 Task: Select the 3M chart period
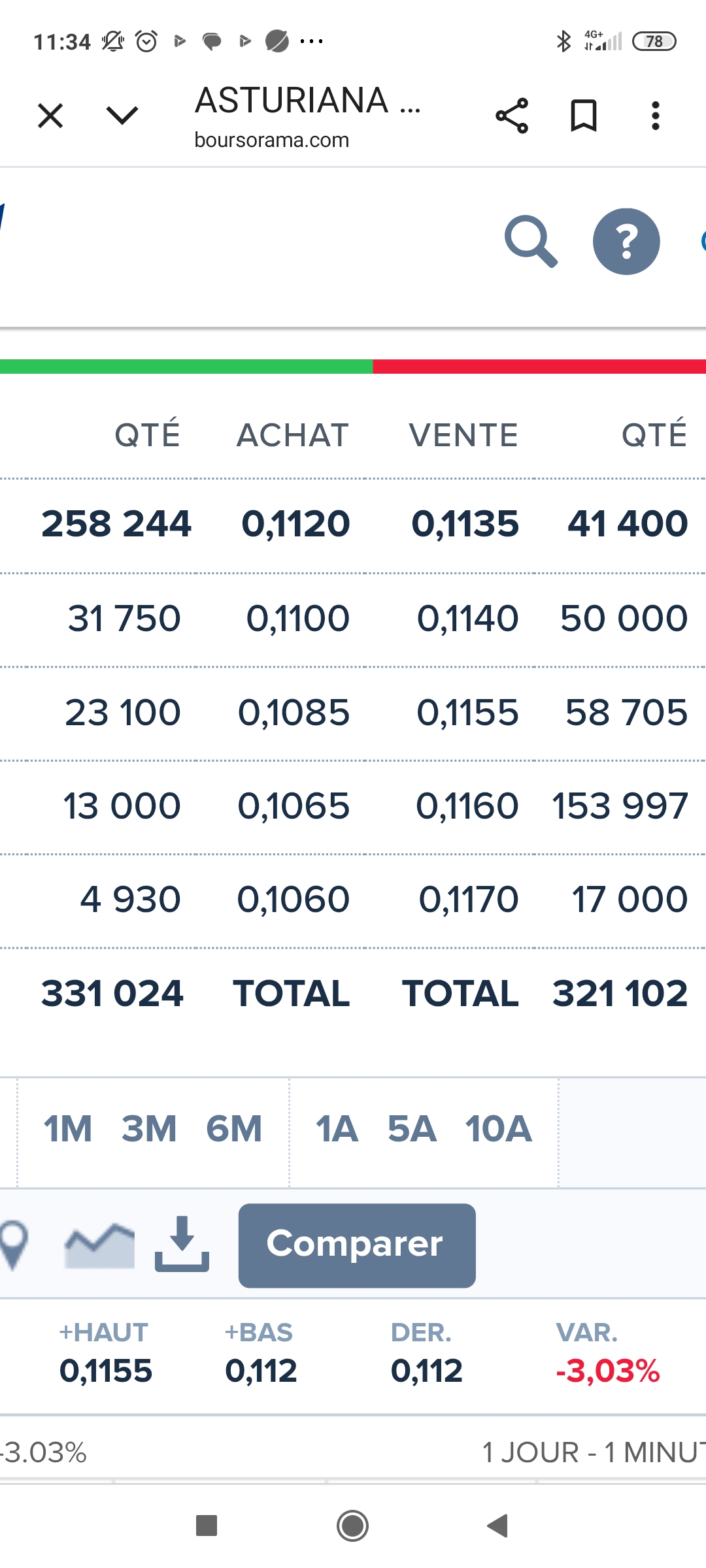click(x=149, y=1129)
